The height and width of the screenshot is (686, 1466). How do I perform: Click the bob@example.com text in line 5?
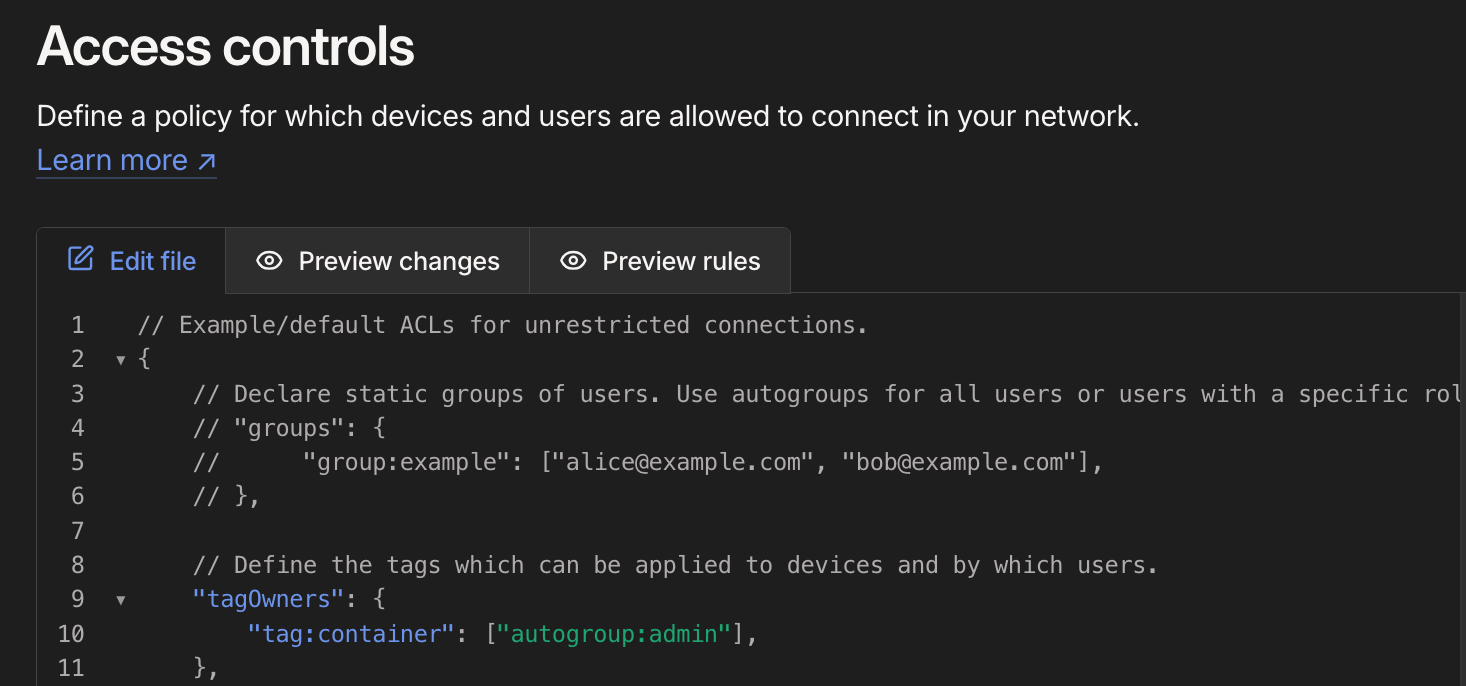(959, 462)
